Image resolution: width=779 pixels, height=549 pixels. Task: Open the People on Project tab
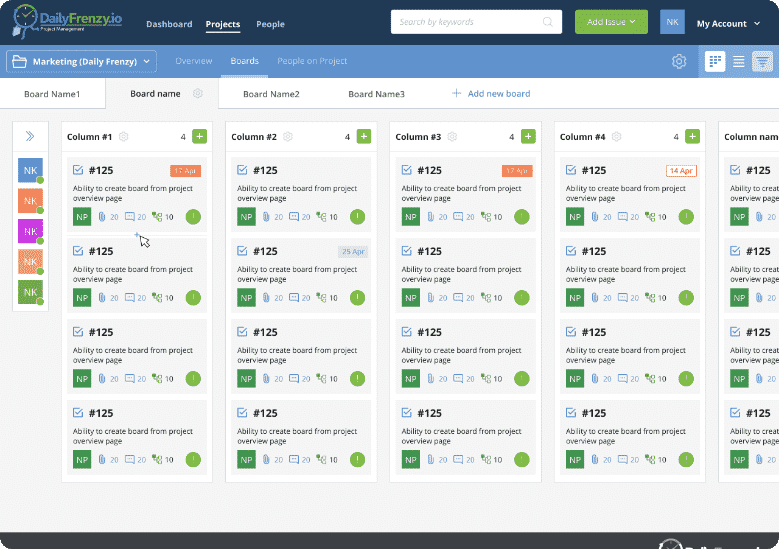click(312, 61)
